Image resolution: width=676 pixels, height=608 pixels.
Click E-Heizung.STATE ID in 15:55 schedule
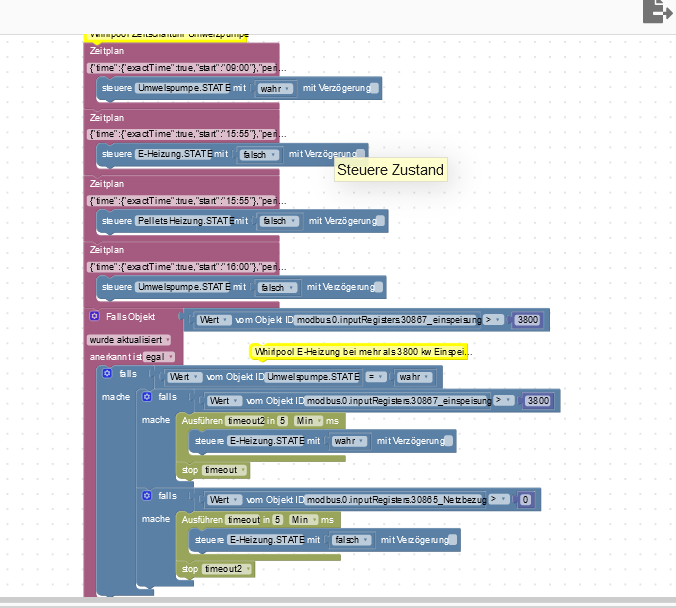tap(175, 154)
